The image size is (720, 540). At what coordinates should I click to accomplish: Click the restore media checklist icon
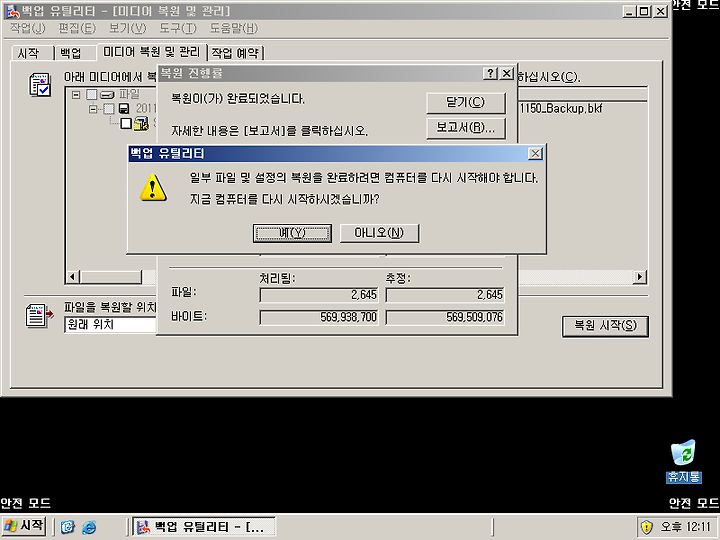pos(40,84)
